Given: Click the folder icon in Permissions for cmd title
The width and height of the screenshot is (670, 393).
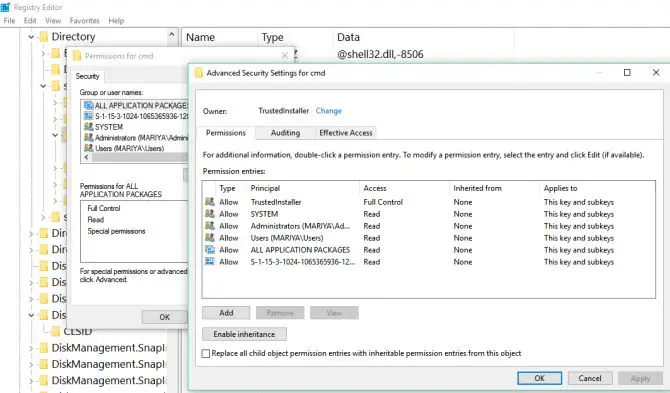Looking at the screenshot, I should click(77, 56).
